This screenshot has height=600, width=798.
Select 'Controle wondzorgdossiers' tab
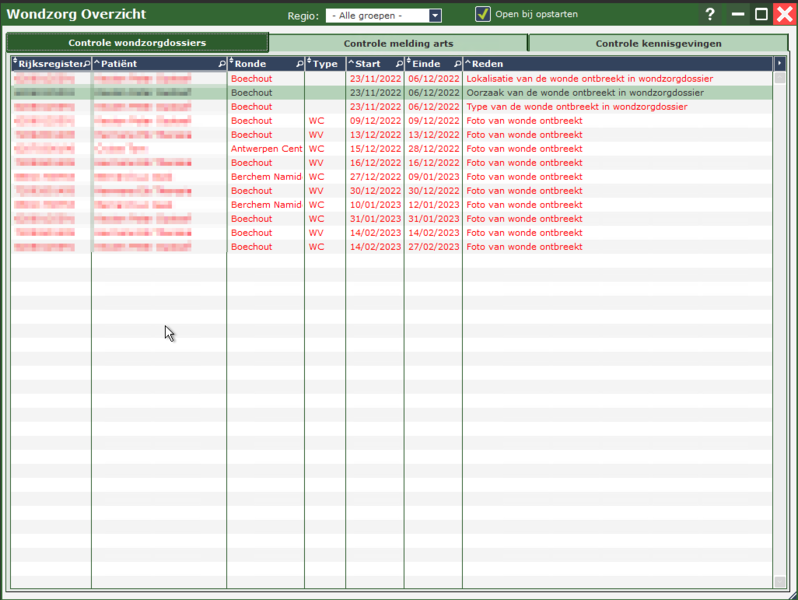click(137, 43)
